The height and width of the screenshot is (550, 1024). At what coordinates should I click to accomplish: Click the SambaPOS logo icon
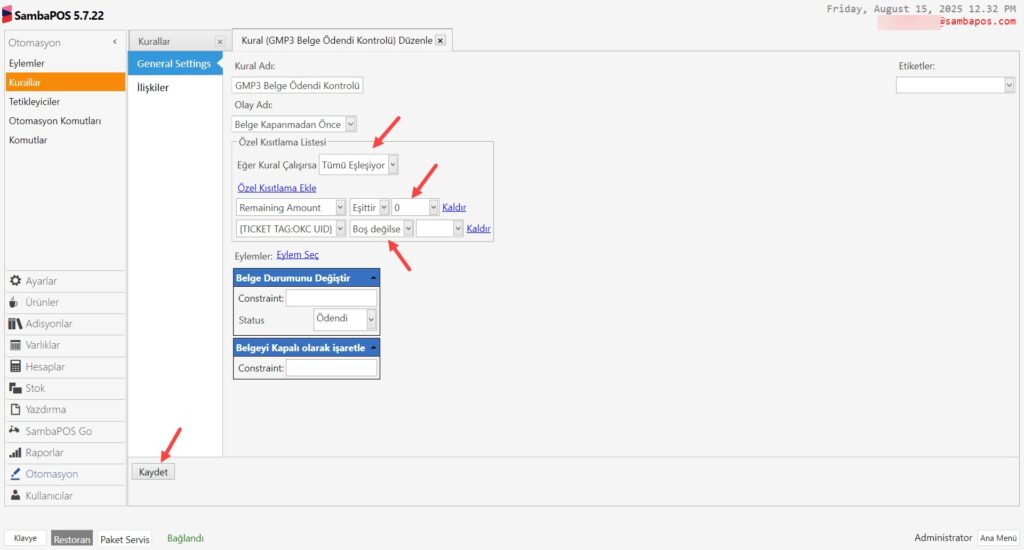(x=7, y=14)
